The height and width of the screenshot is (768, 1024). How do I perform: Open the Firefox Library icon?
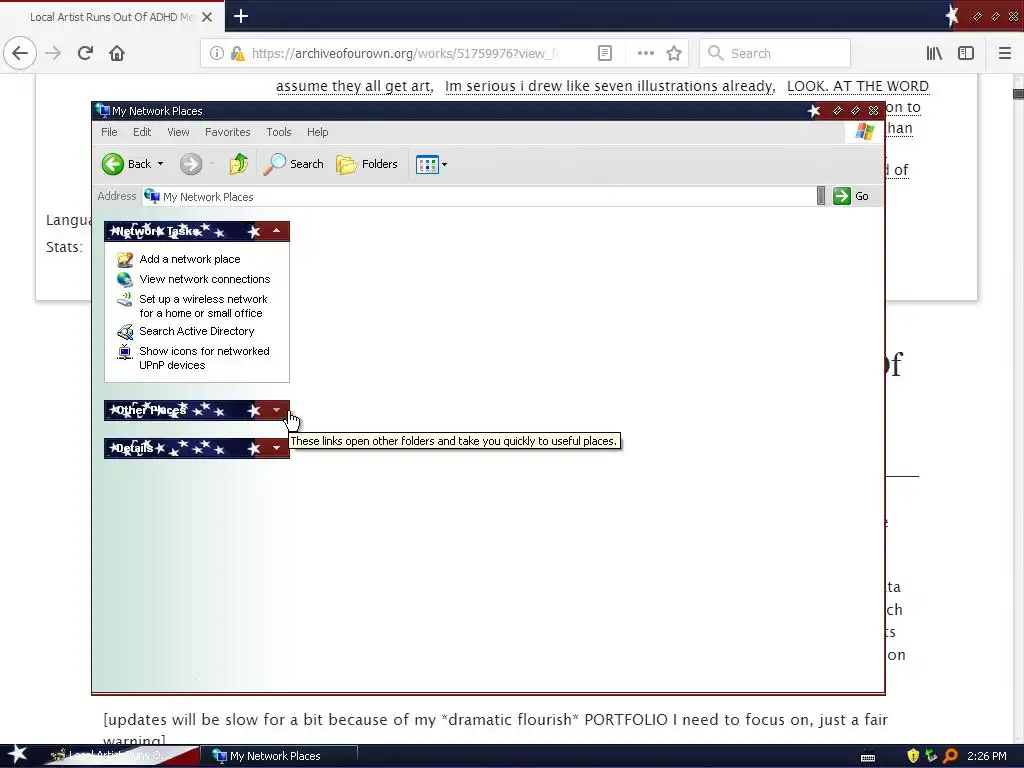(935, 54)
